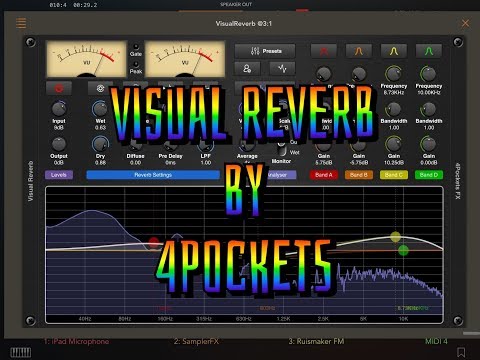Click the red EQ node on graph

[153, 242]
